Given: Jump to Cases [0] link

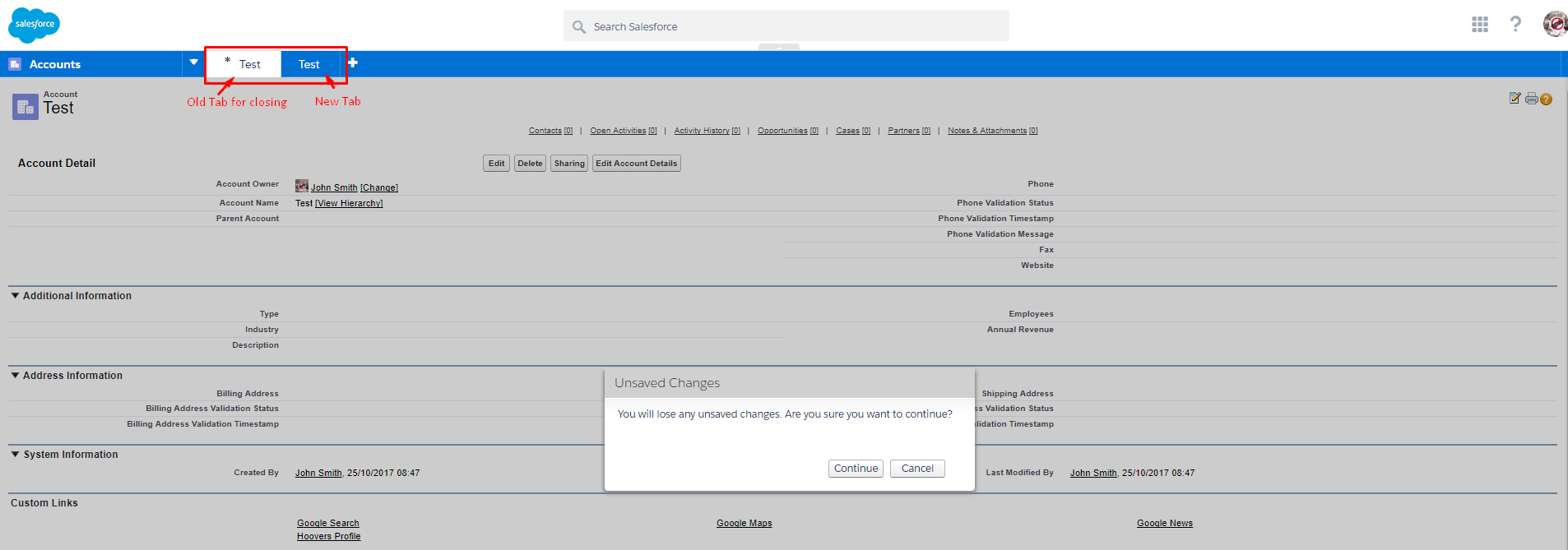Looking at the screenshot, I should pyautogui.click(x=853, y=131).
